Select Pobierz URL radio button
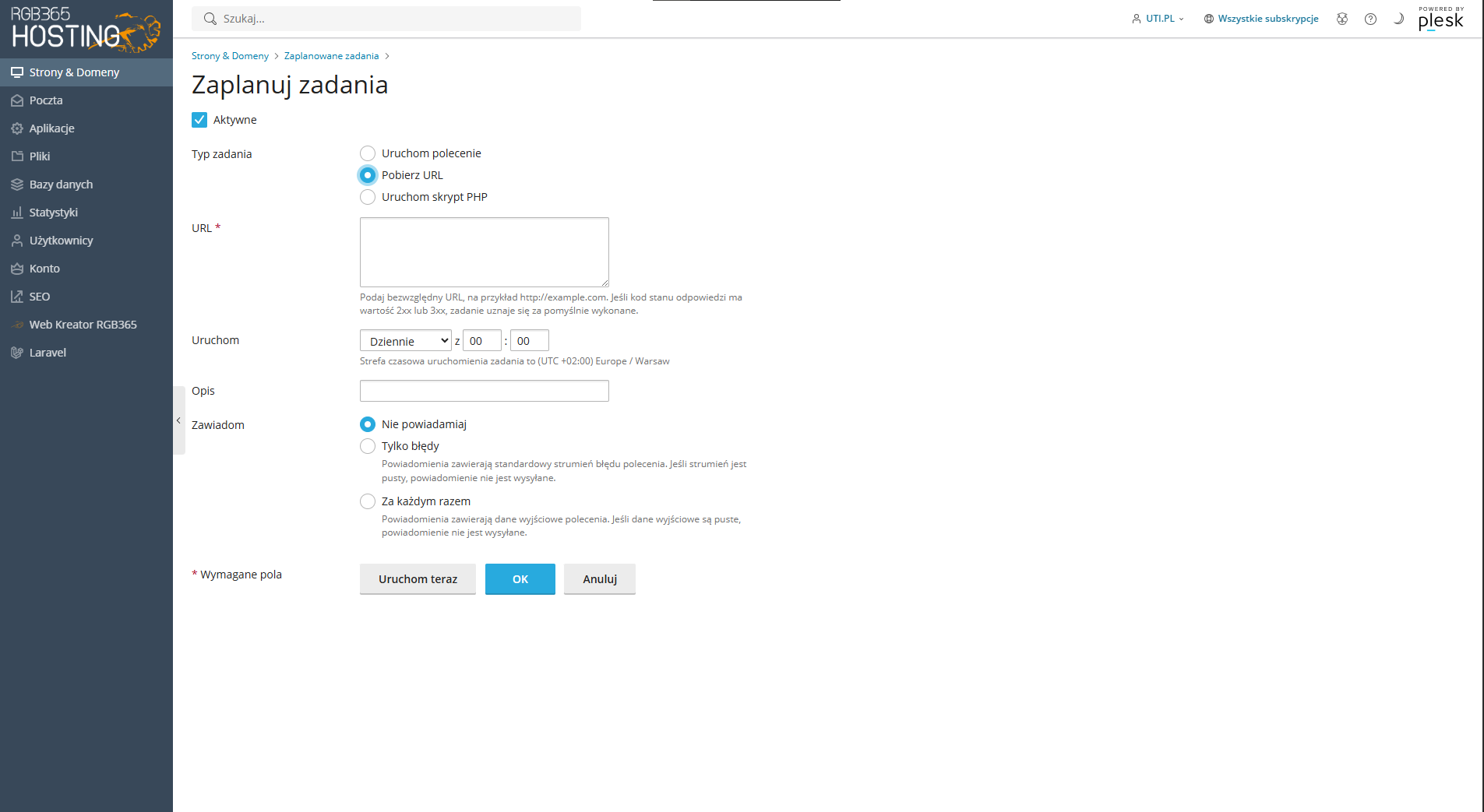Screen dimensions: 1484x812 (368, 175)
